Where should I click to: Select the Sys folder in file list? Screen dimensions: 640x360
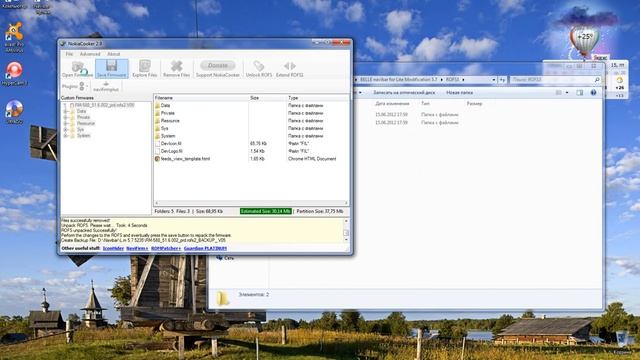tap(164, 128)
